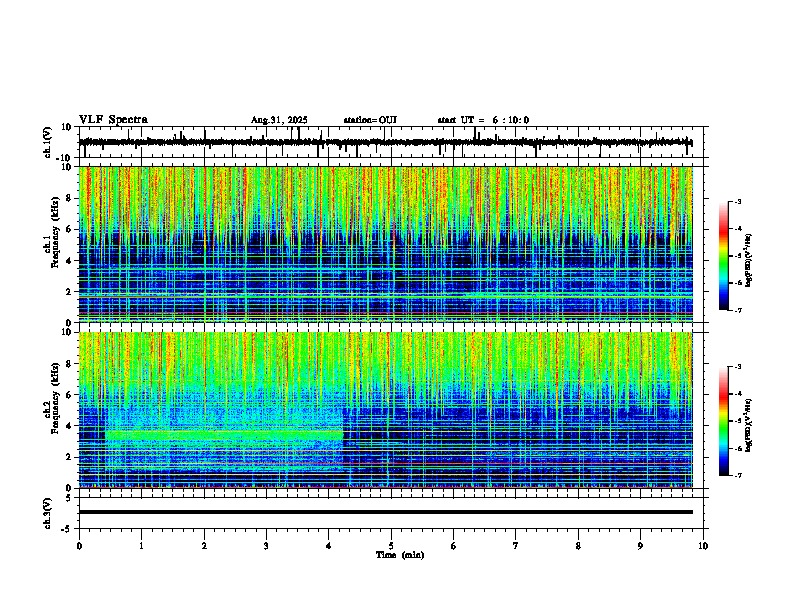
Task: Click the ch.2 'Frequency (kHz)' axis label
Action: 55,398
